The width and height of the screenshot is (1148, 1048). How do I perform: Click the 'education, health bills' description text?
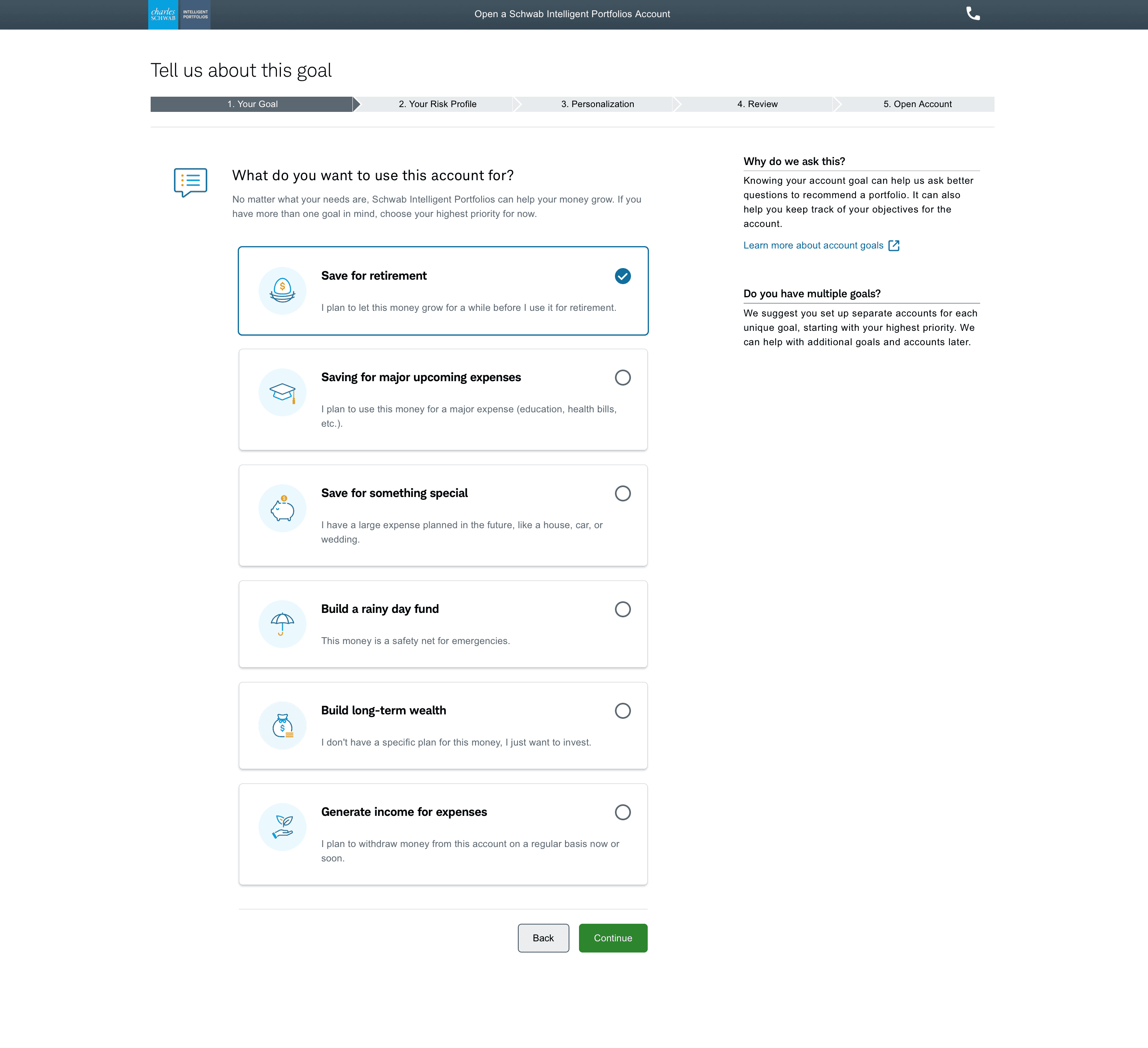tap(469, 416)
